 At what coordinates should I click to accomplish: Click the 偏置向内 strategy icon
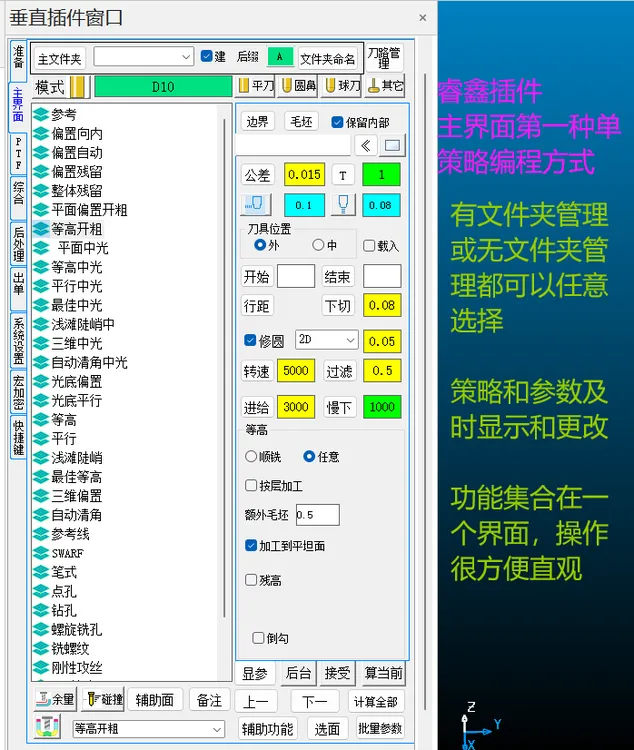[x=42, y=133]
